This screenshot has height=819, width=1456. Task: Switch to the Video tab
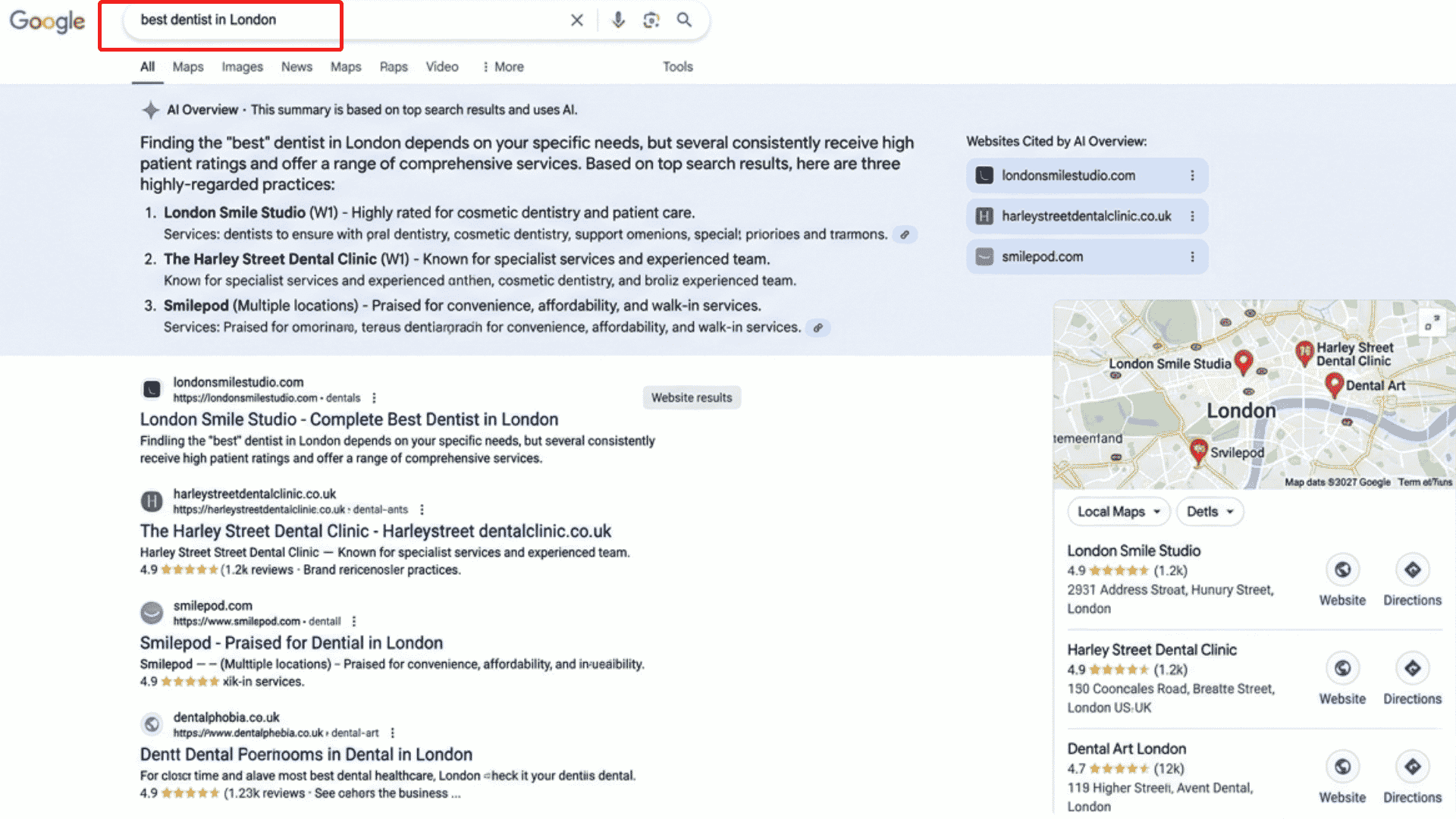[442, 67]
